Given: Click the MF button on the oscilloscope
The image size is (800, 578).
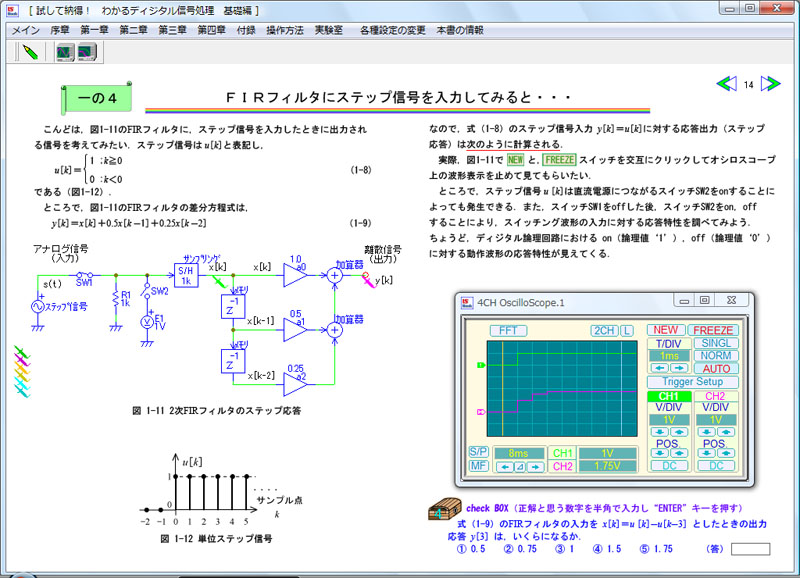Looking at the screenshot, I should (x=479, y=466).
